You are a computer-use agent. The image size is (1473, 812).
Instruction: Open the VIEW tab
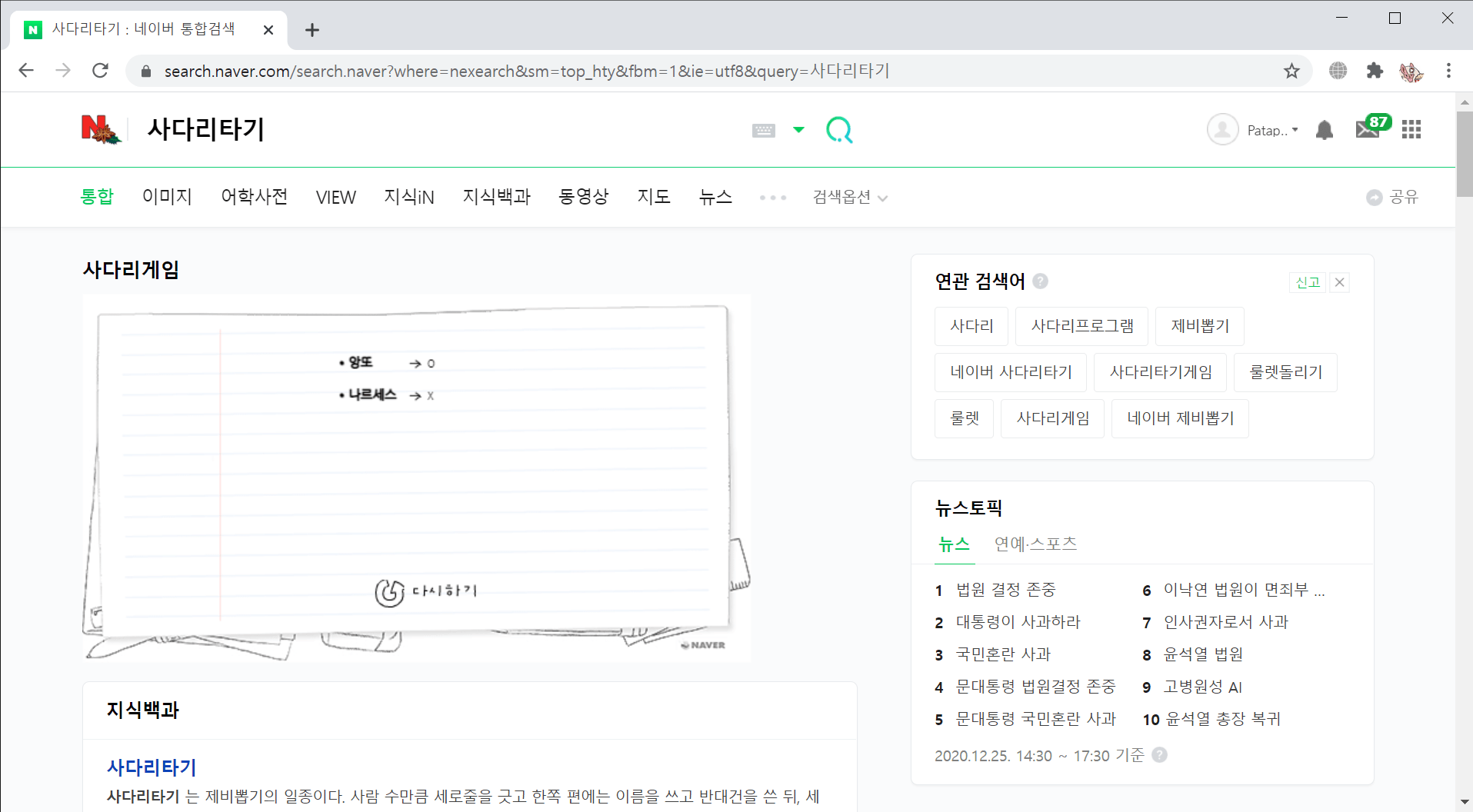(336, 198)
